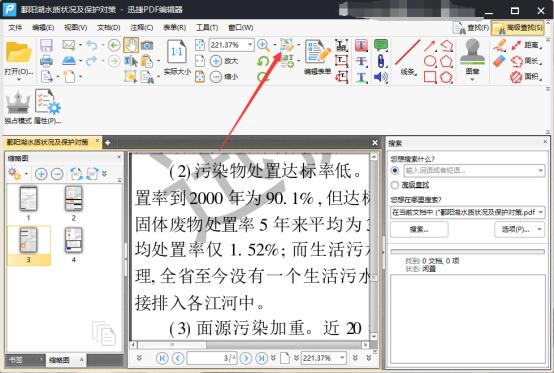Click the 搜索 search button
The width and height of the screenshot is (554, 373).
pos(419,230)
